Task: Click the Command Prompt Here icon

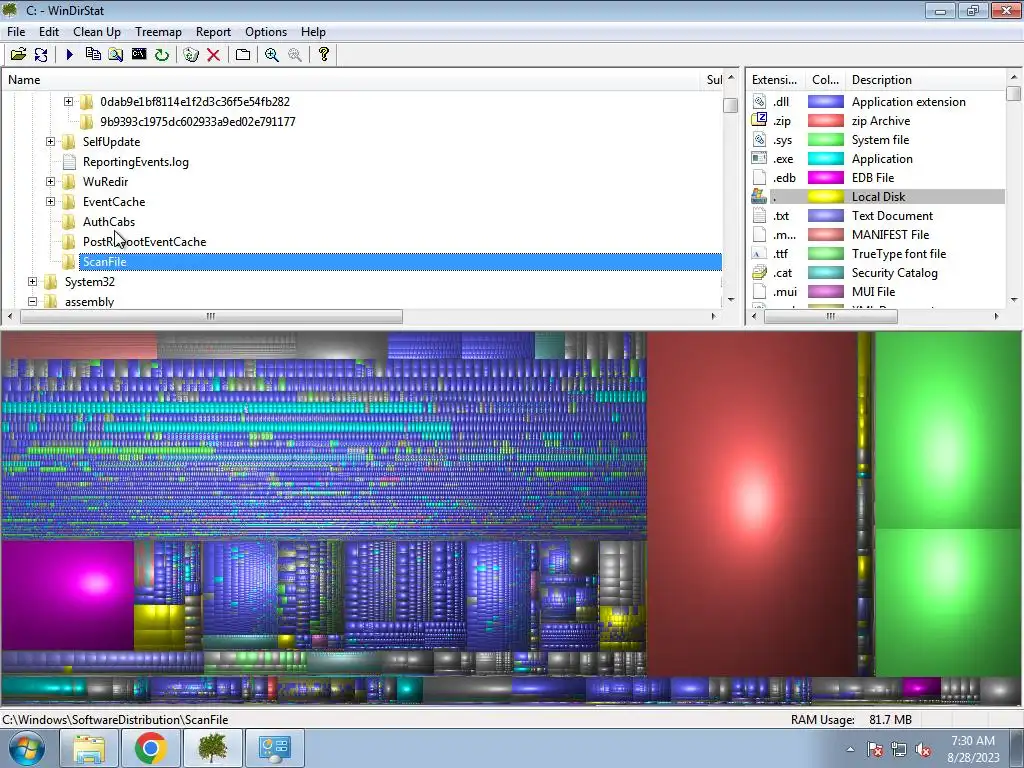Action: [x=138, y=54]
